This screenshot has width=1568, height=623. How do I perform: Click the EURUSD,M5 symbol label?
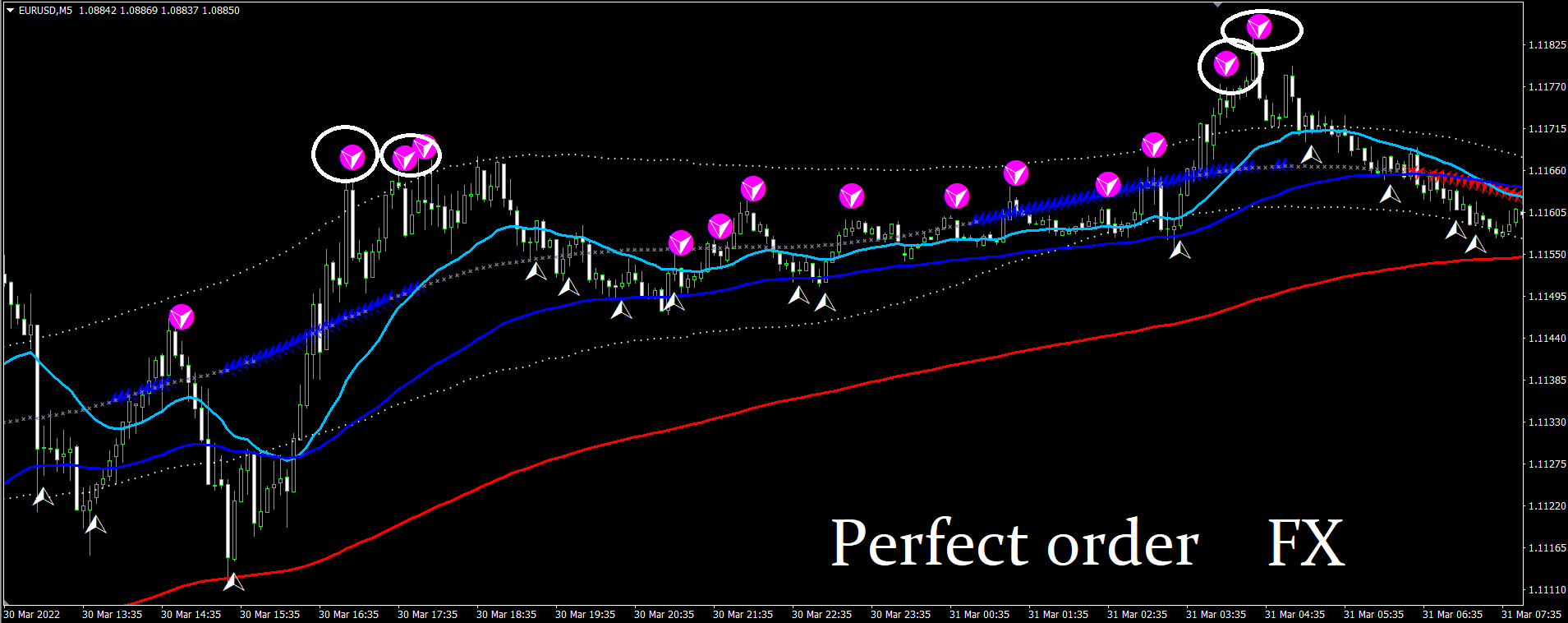(x=45, y=11)
